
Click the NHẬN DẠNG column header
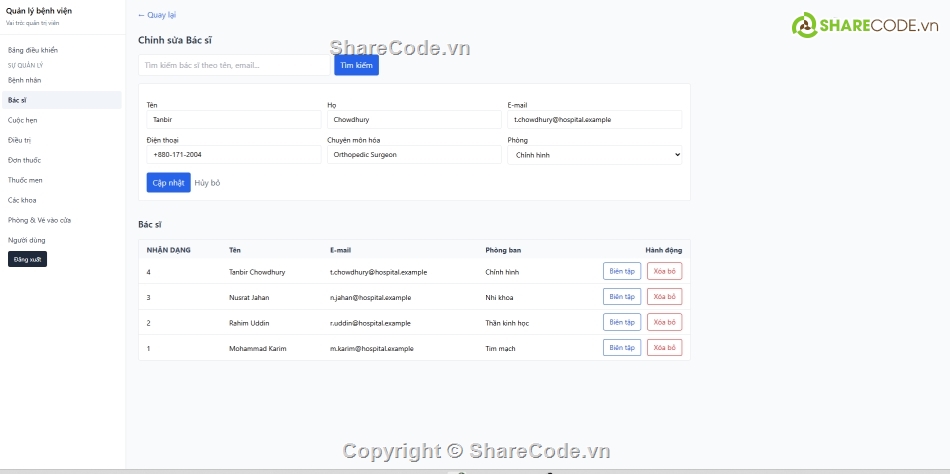168,250
